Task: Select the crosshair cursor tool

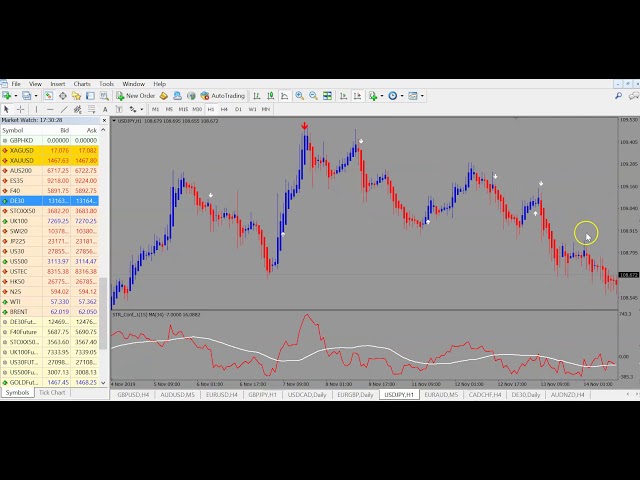Action: [x=21, y=109]
